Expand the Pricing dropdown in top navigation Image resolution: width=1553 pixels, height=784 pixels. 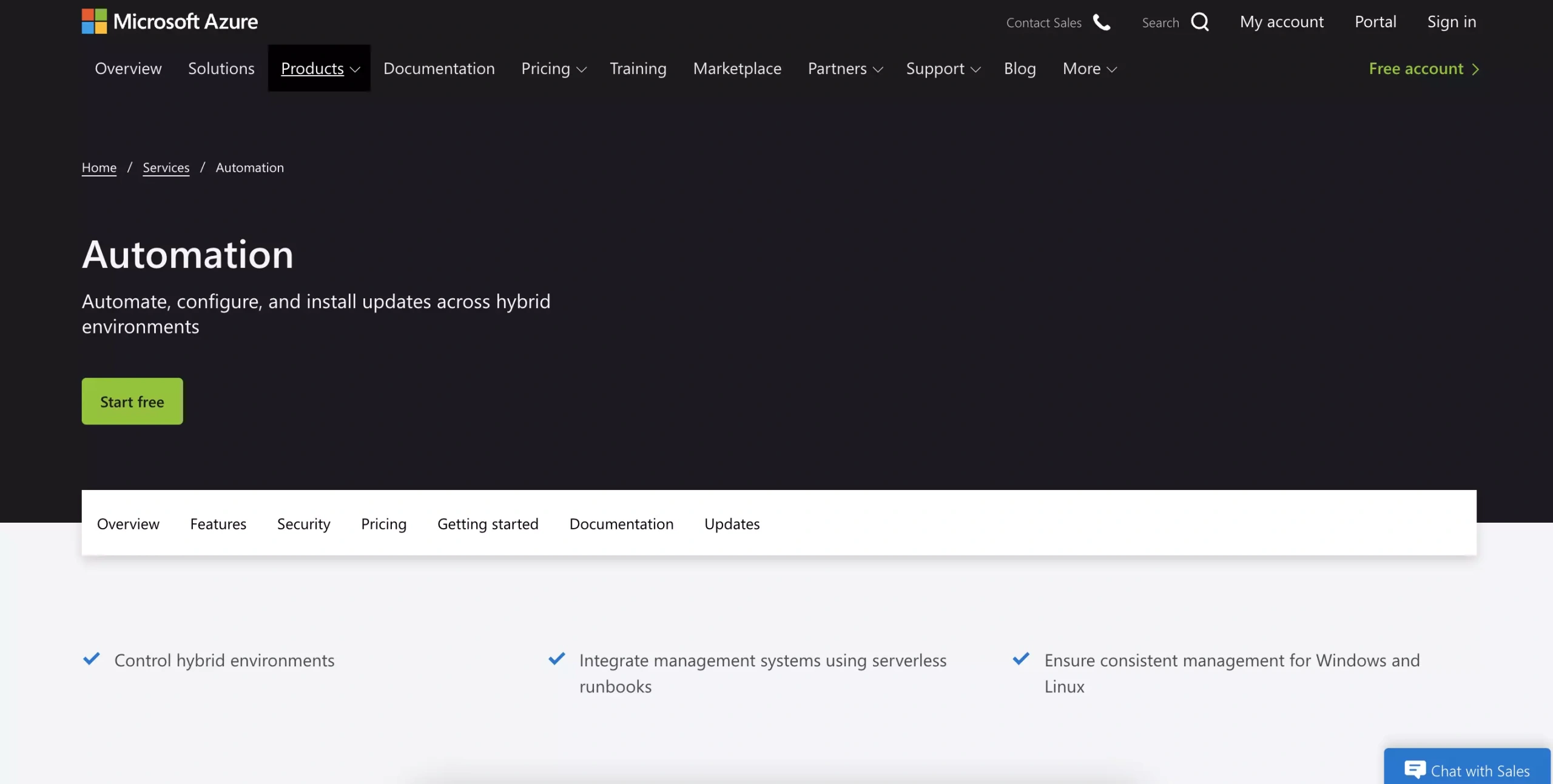(553, 69)
